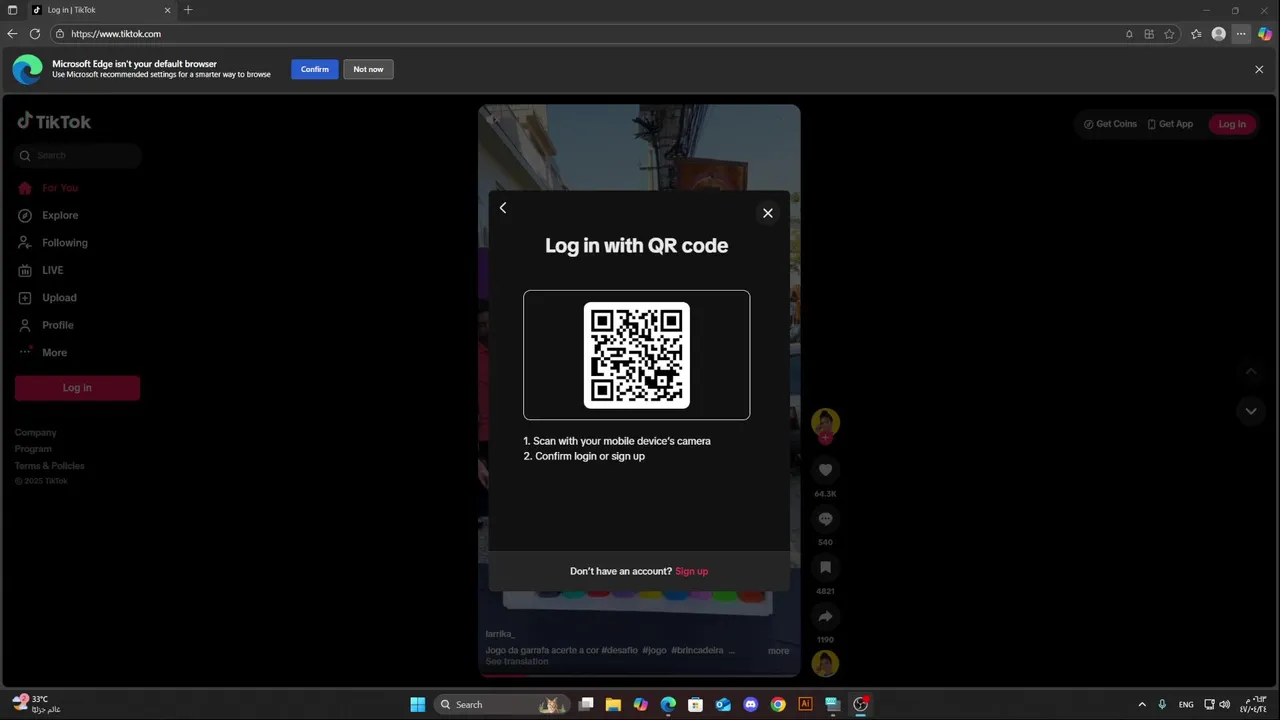Open Edge Settings and more menu
This screenshot has height=720, width=1280.
(1241, 34)
